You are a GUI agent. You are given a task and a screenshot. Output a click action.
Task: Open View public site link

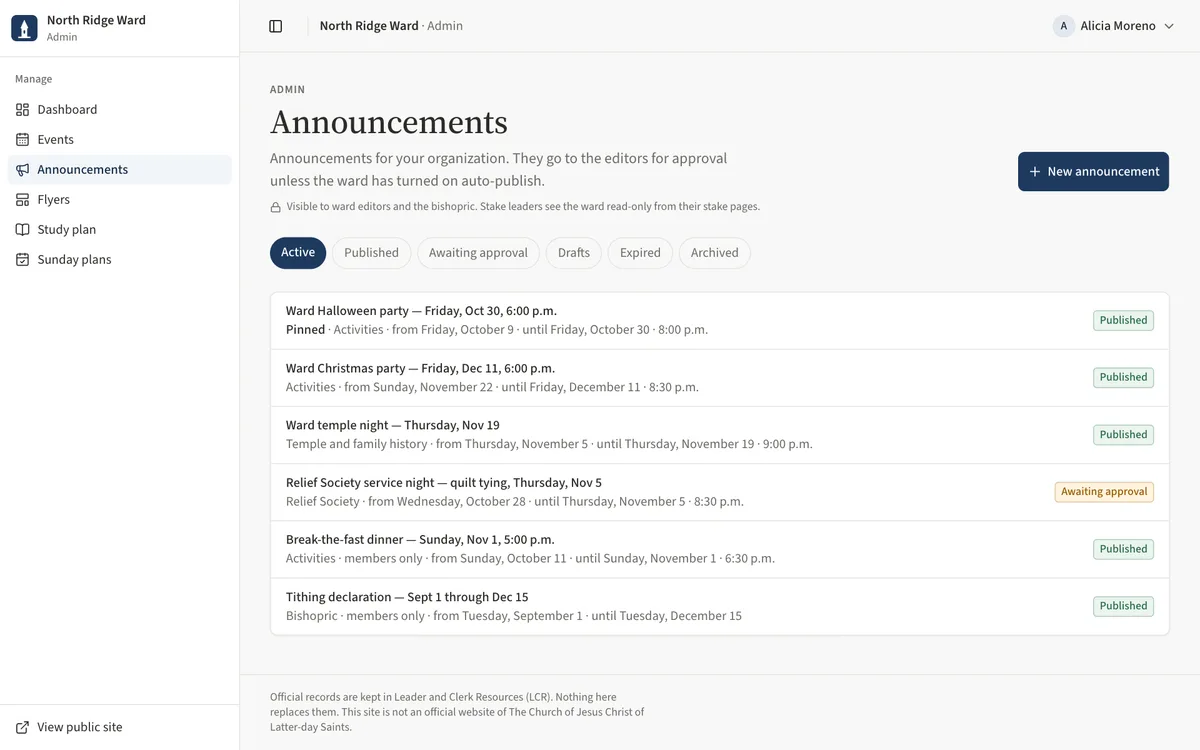pyautogui.click(x=120, y=728)
